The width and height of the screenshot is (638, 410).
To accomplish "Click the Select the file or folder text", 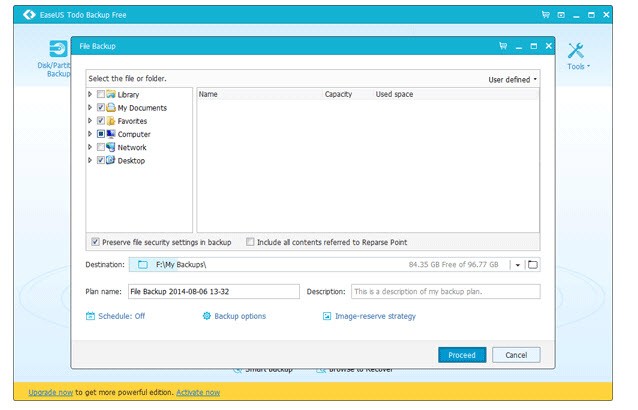I will (x=127, y=79).
